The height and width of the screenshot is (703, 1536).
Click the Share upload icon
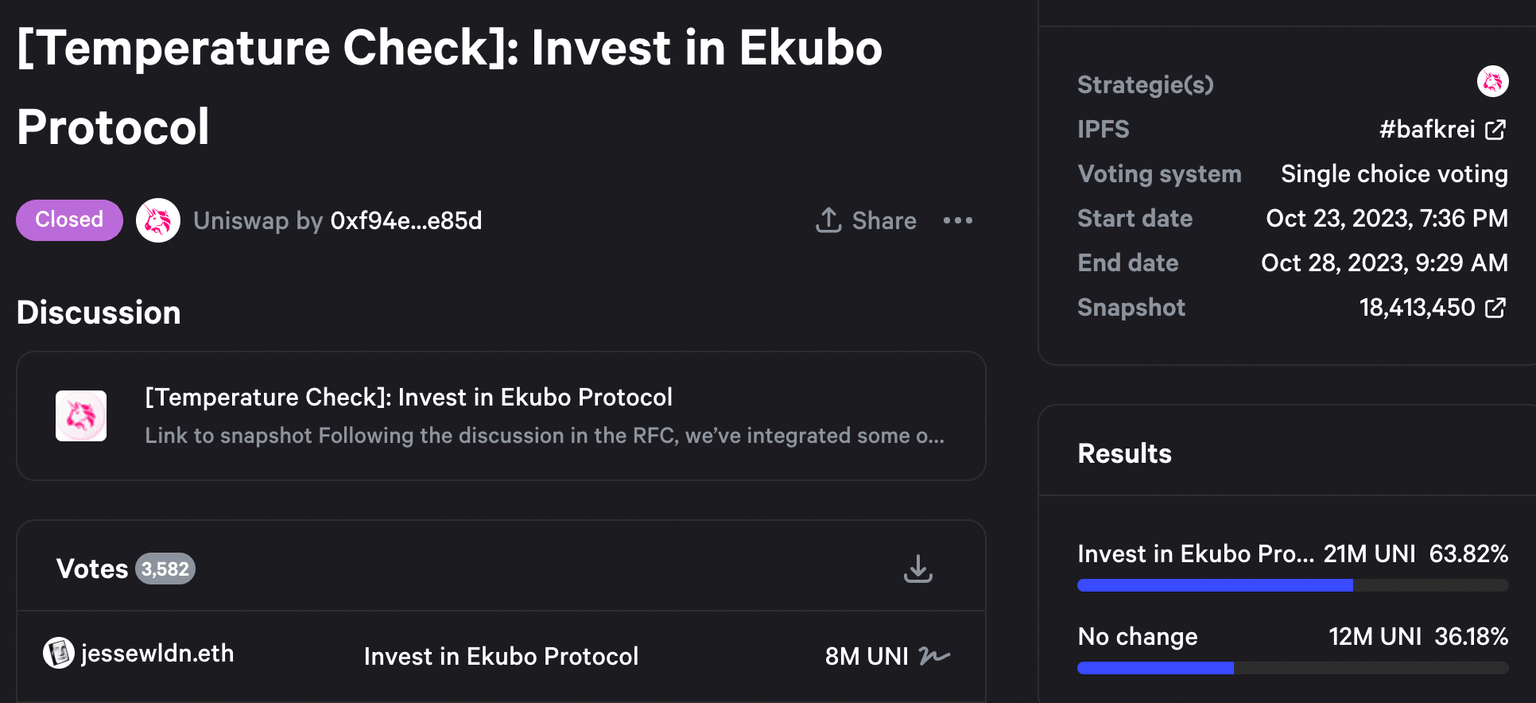pos(828,221)
